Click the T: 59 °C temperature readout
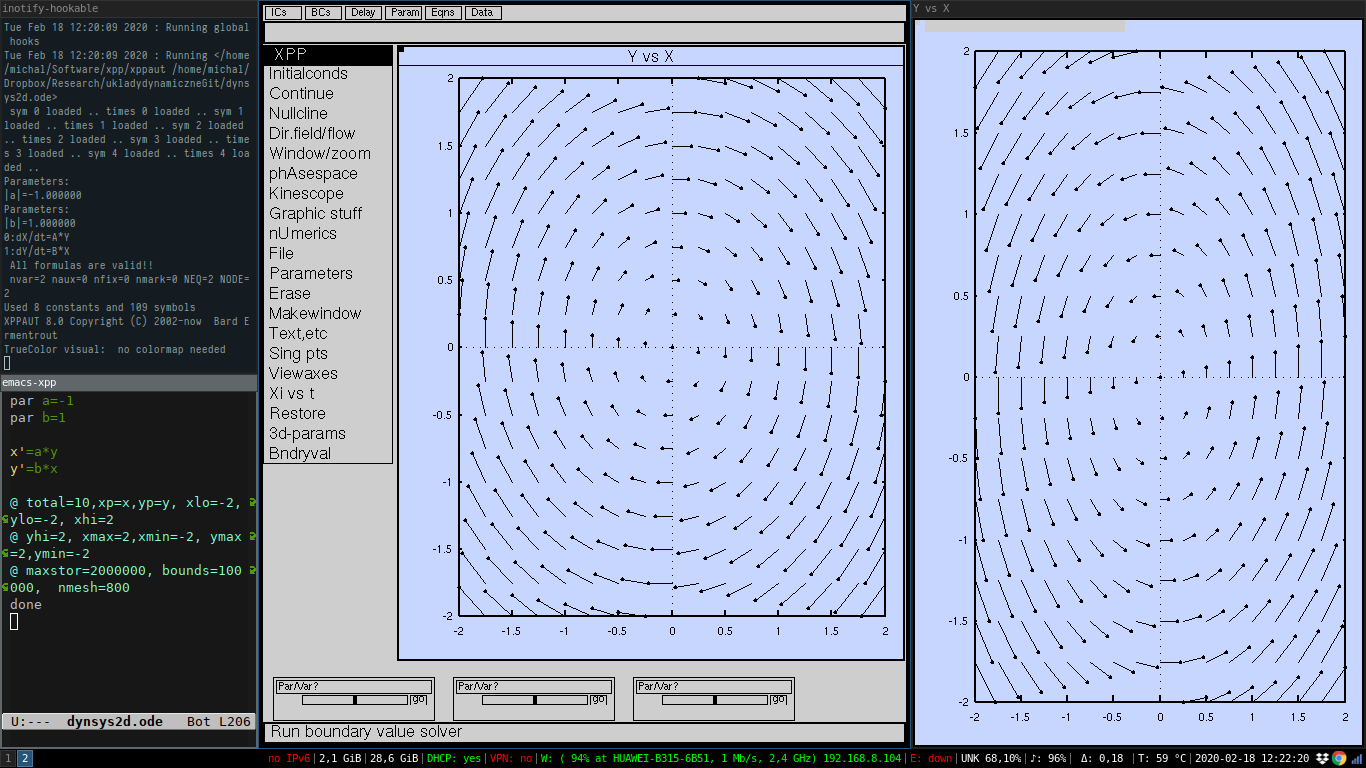 (1161, 759)
